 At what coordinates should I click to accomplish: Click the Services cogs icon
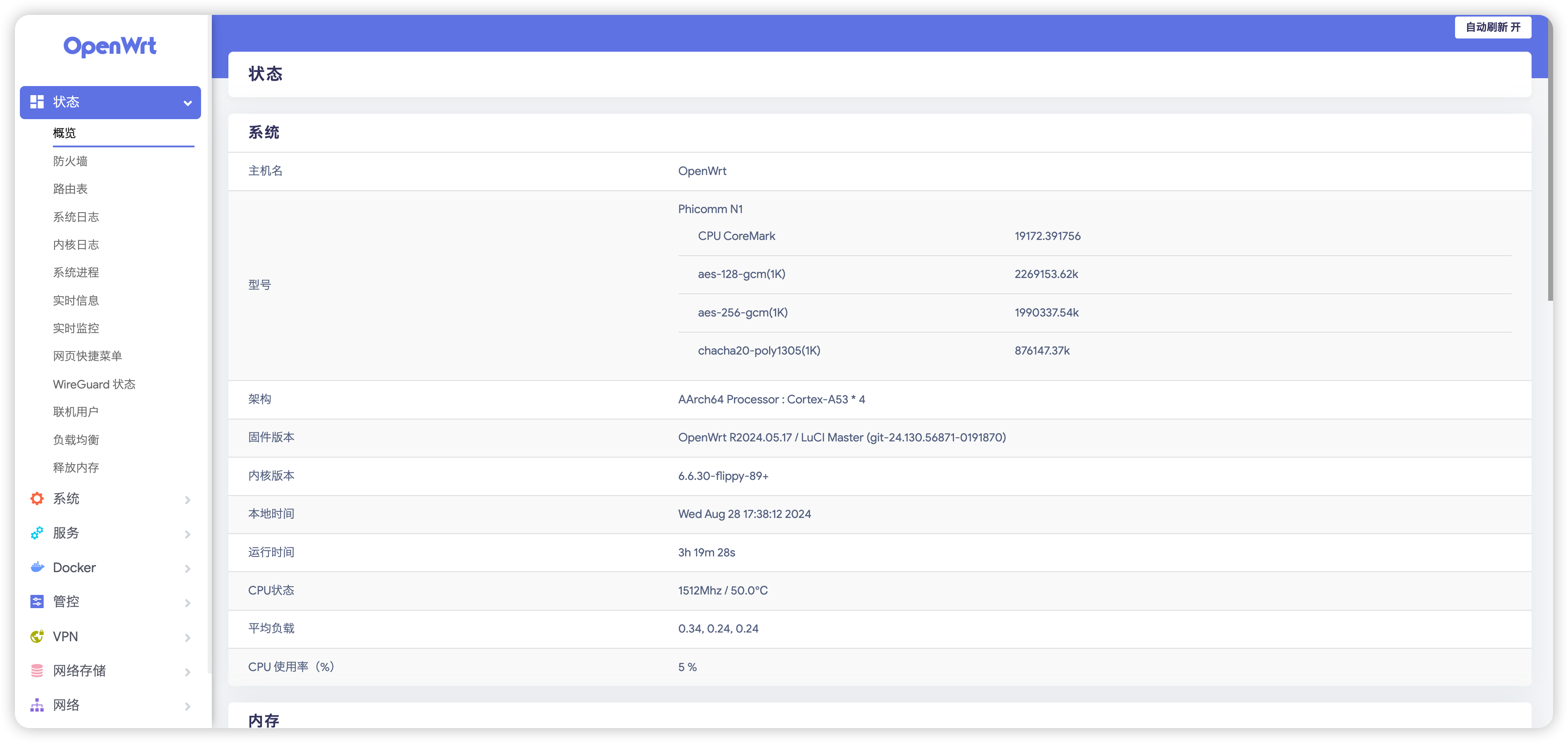(x=37, y=532)
